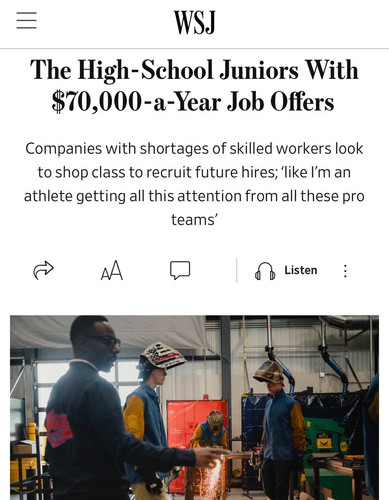The width and height of the screenshot is (389, 500).
Task: Open the AA text size options
Action: (x=112, y=270)
